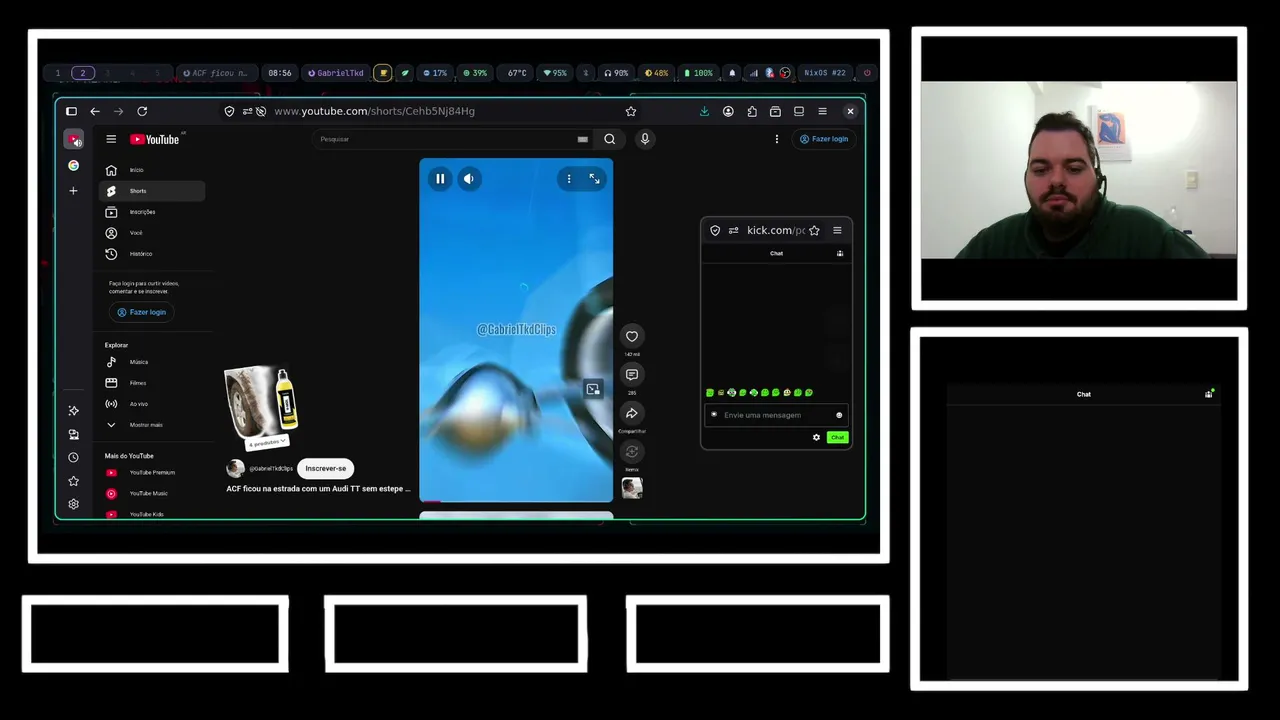Image resolution: width=1280 pixels, height=720 pixels.
Task: Switch to workspace 2 in the top bar
Action: [x=83, y=73]
